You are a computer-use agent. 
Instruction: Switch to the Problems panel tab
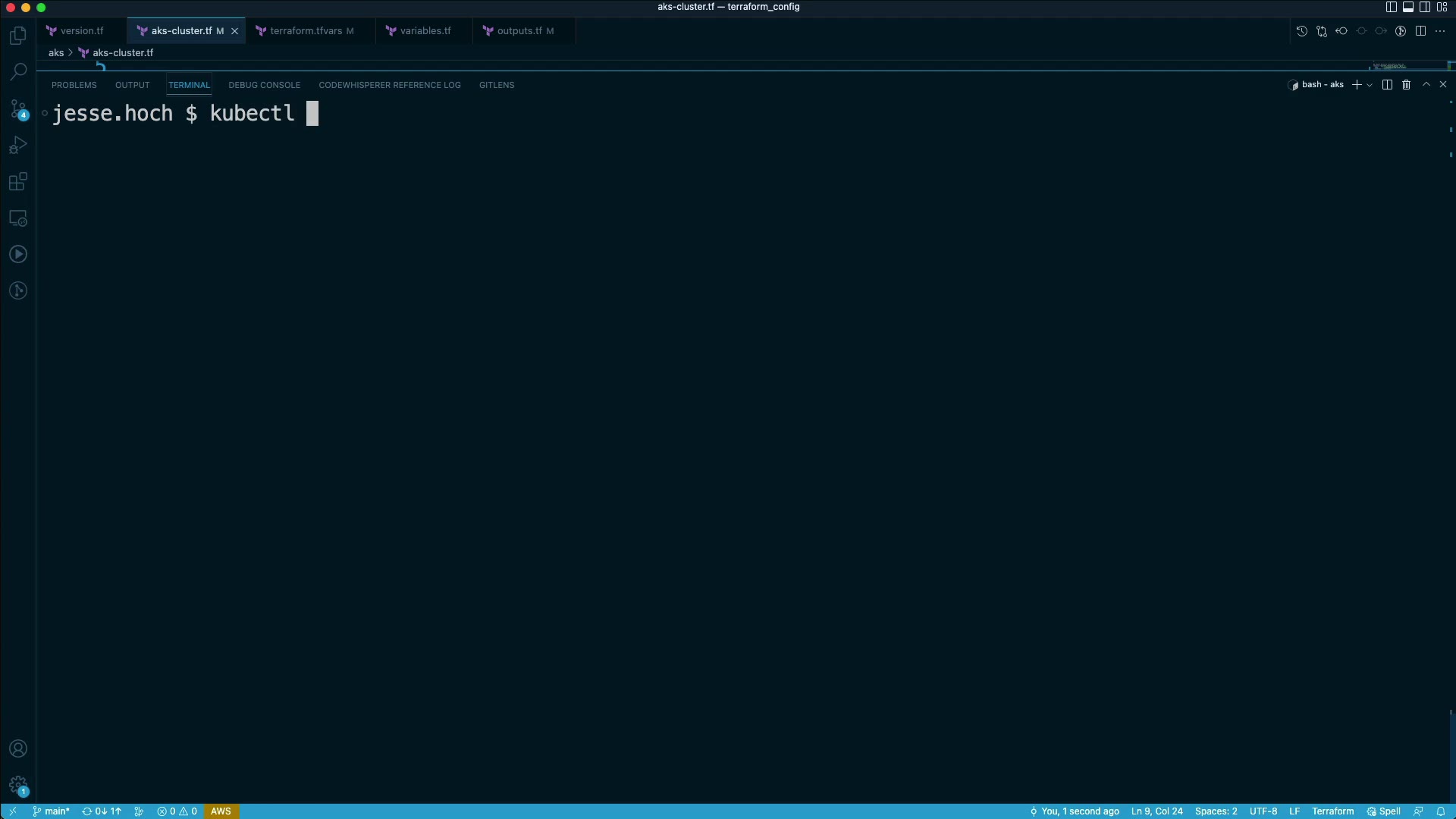click(74, 85)
